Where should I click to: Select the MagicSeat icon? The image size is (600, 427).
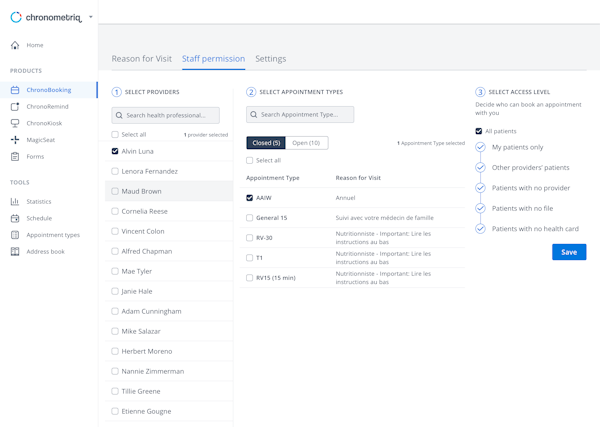point(15,140)
